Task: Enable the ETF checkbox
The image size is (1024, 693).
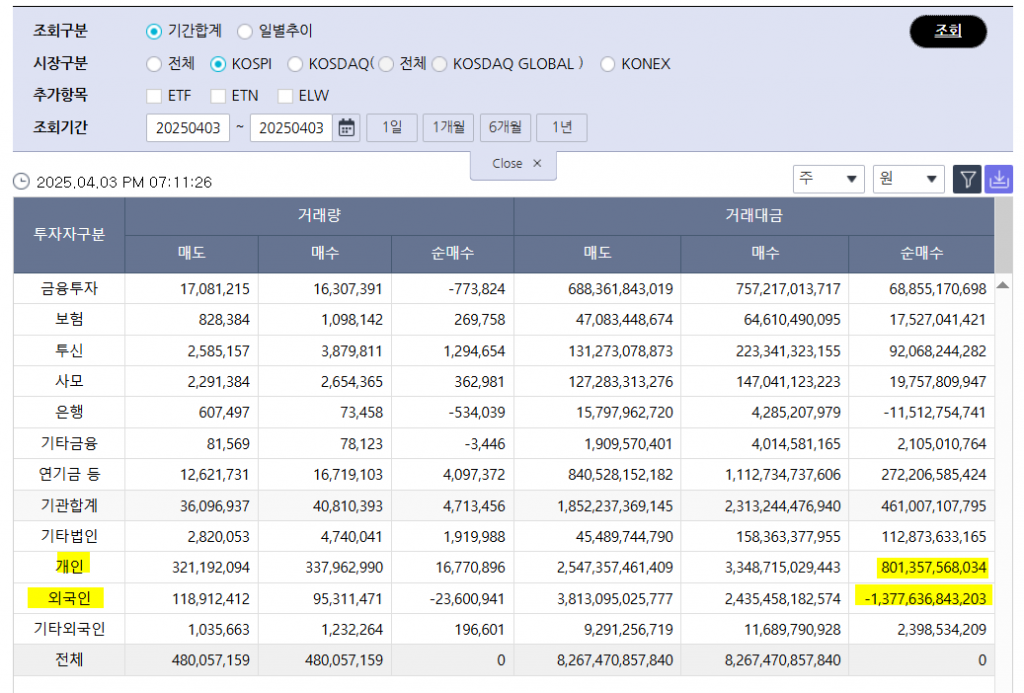Action: (x=153, y=96)
